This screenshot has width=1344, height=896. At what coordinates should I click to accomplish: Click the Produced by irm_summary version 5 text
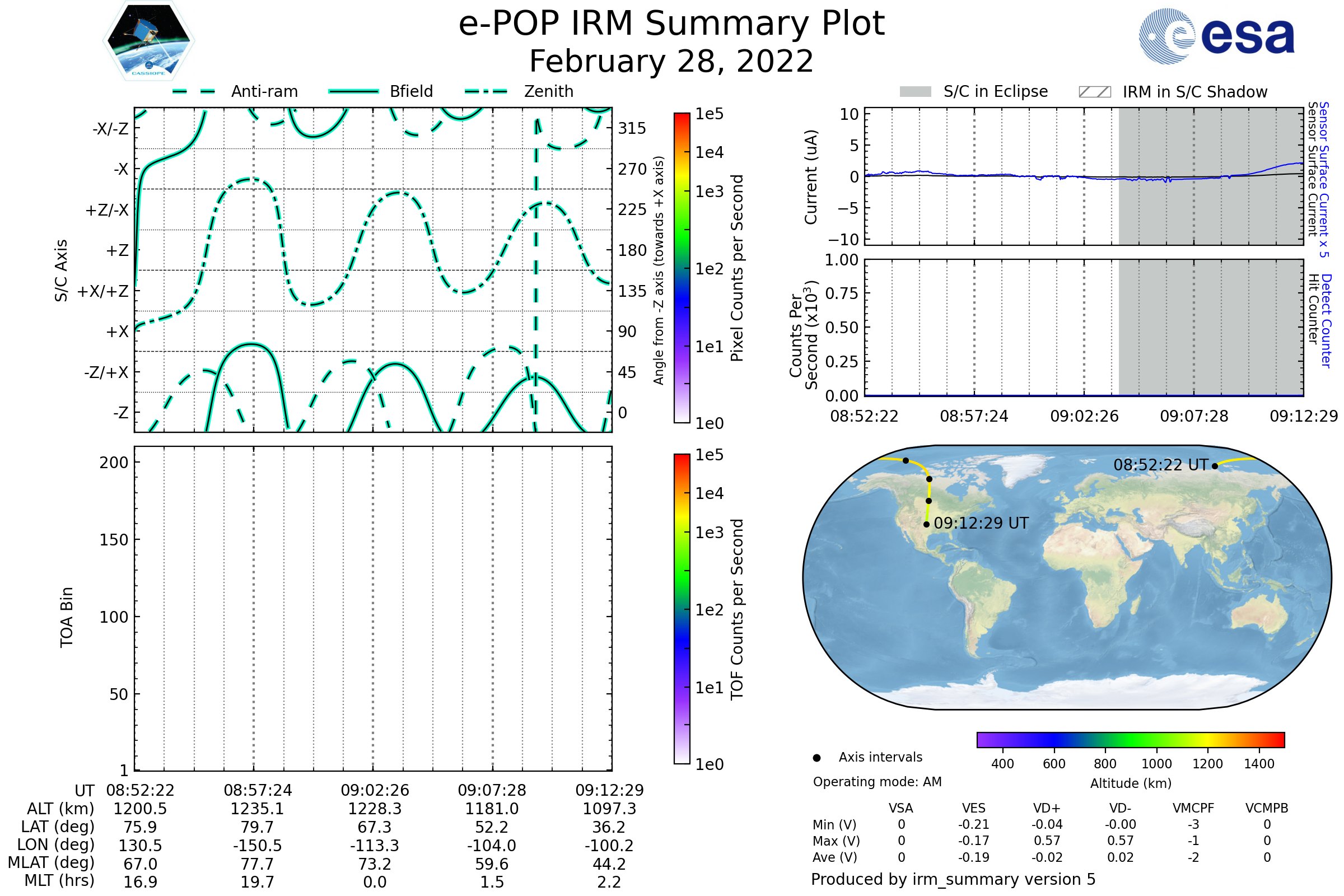tap(953, 879)
